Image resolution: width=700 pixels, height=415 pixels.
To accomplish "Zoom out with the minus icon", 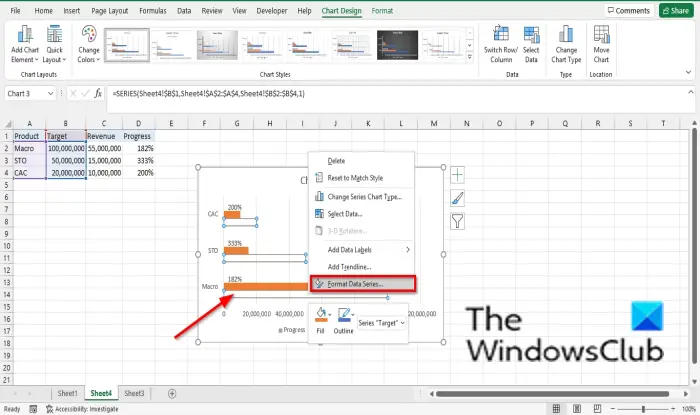I will [612, 409].
